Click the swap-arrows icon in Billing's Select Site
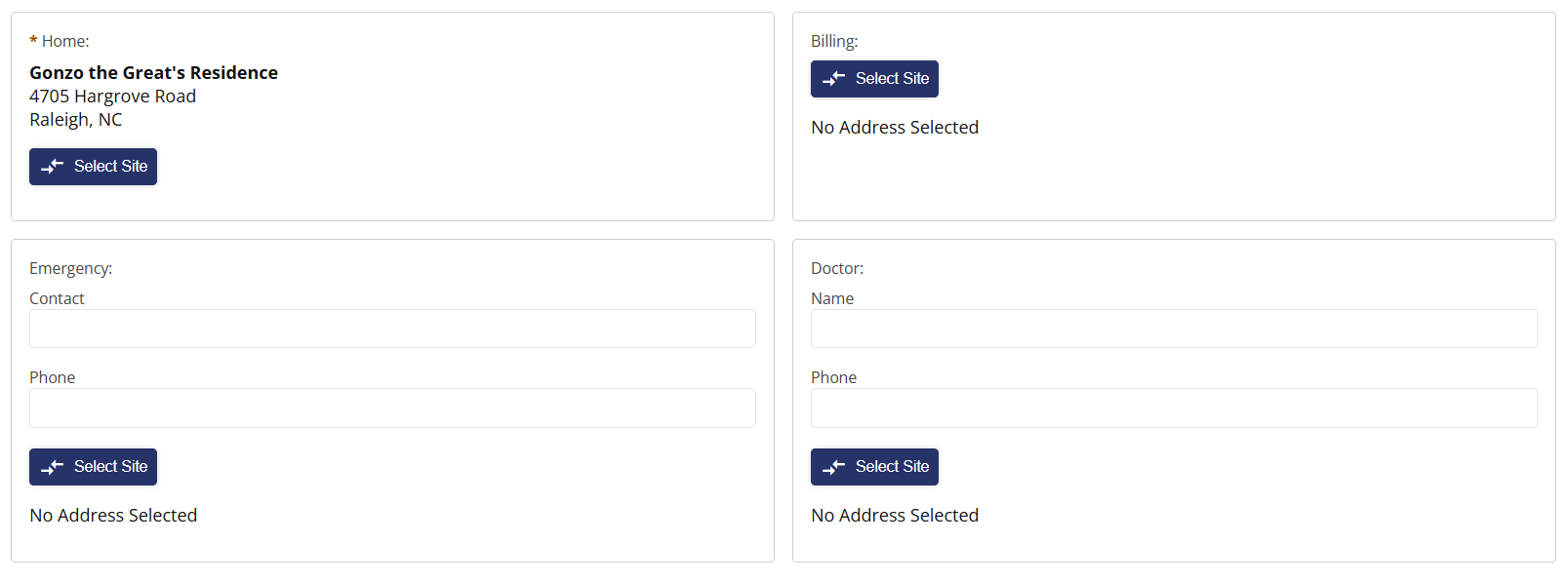This screenshot has width=1568, height=583. tap(834, 79)
